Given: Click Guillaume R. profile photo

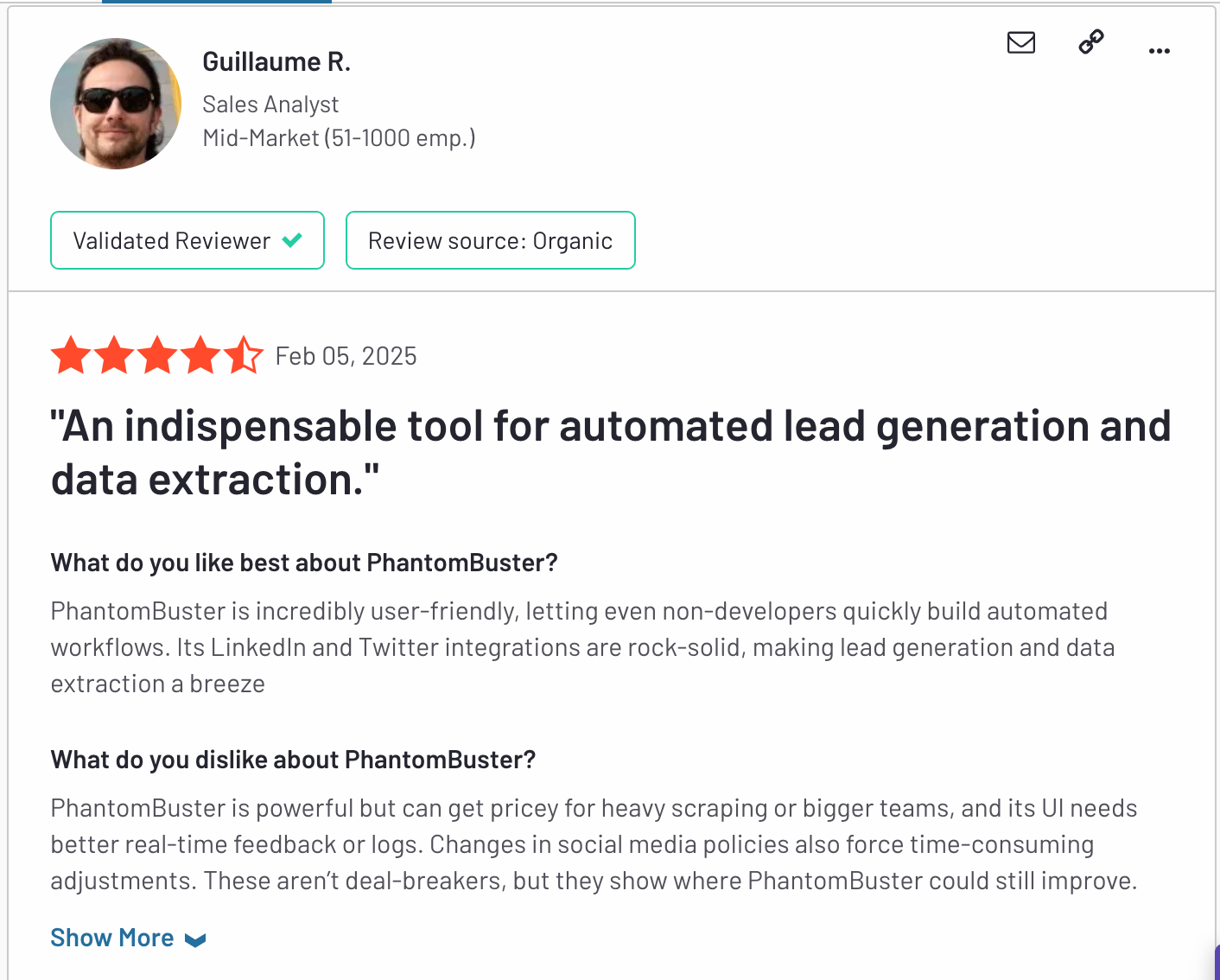Looking at the screenshot, I should [116, 104].
